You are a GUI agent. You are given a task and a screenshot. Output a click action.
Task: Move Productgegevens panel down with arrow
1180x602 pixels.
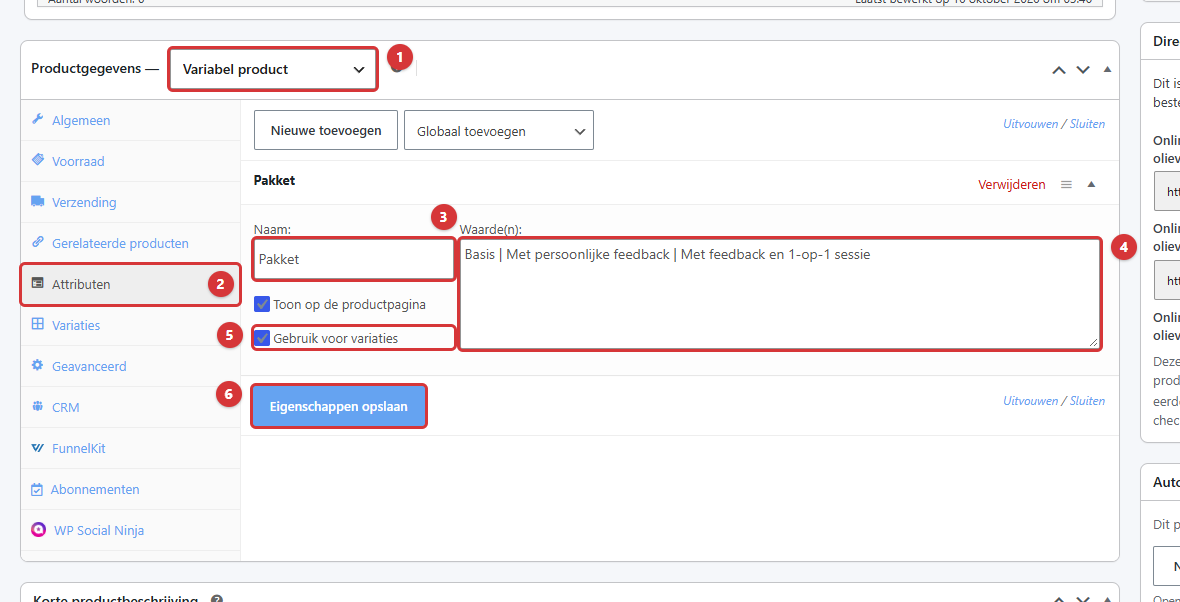pos(1083,69)
